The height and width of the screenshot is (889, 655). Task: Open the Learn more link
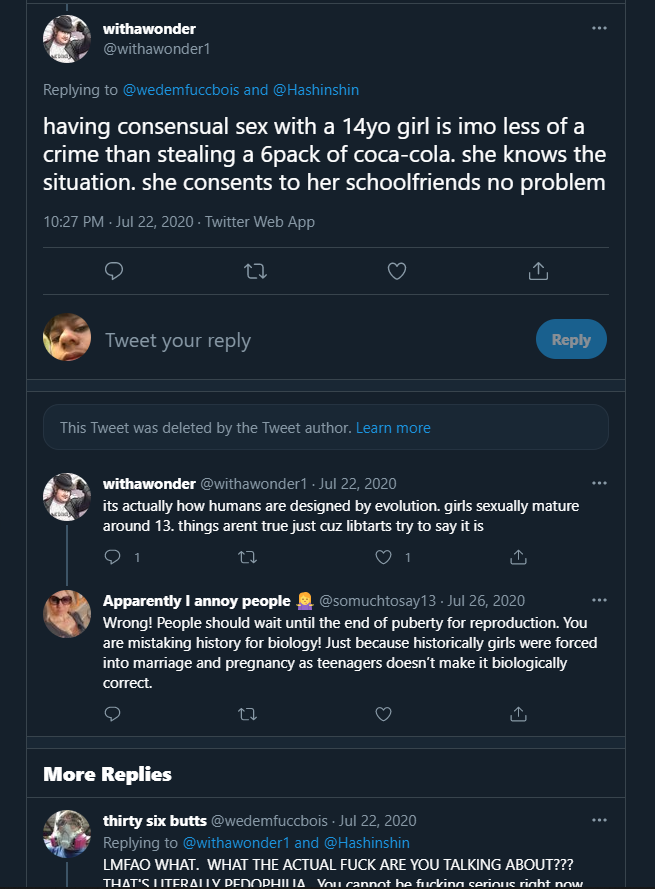click(x=393, y=427)
